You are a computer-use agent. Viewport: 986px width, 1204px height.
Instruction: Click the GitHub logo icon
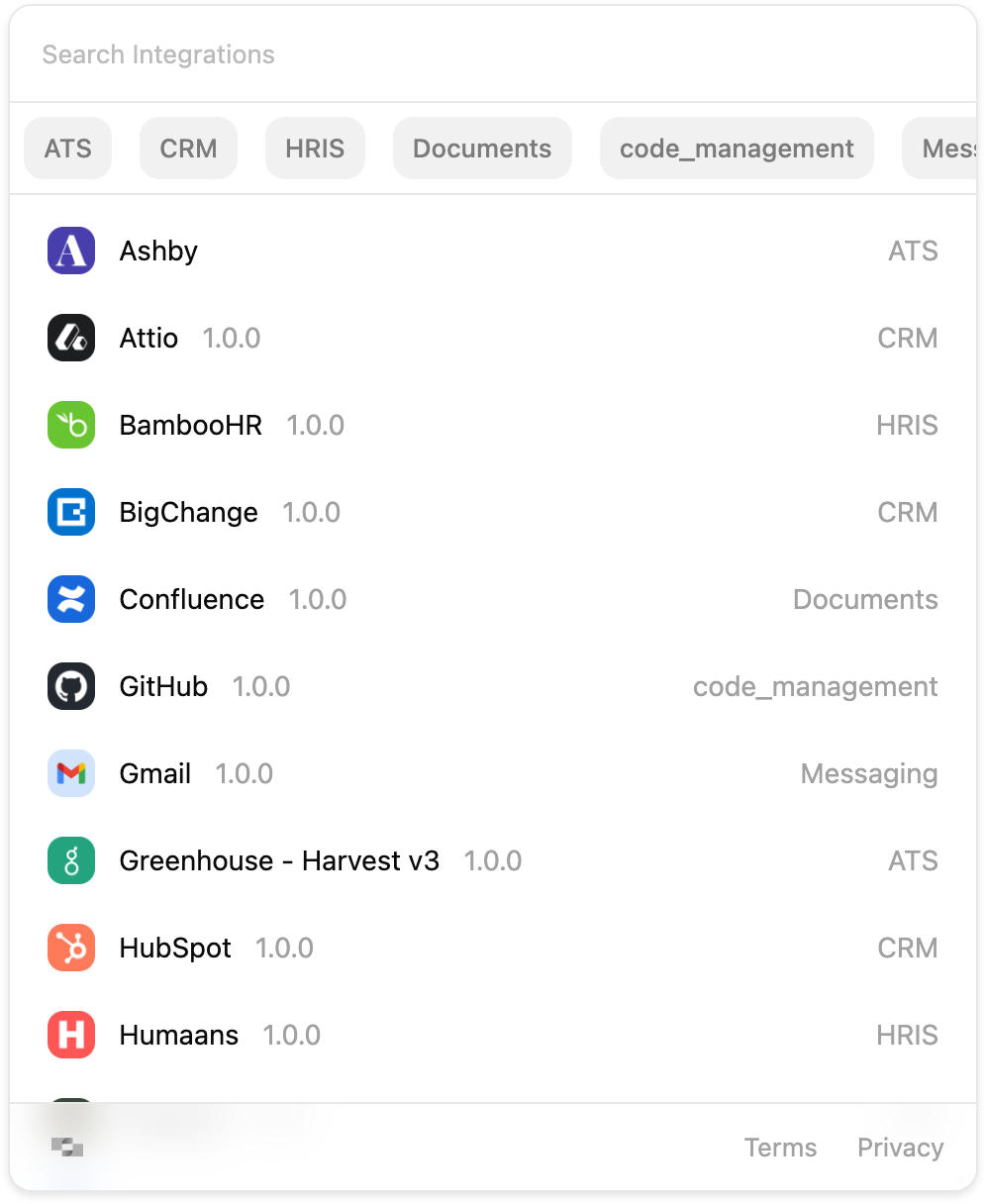click(x=70, y=686)
